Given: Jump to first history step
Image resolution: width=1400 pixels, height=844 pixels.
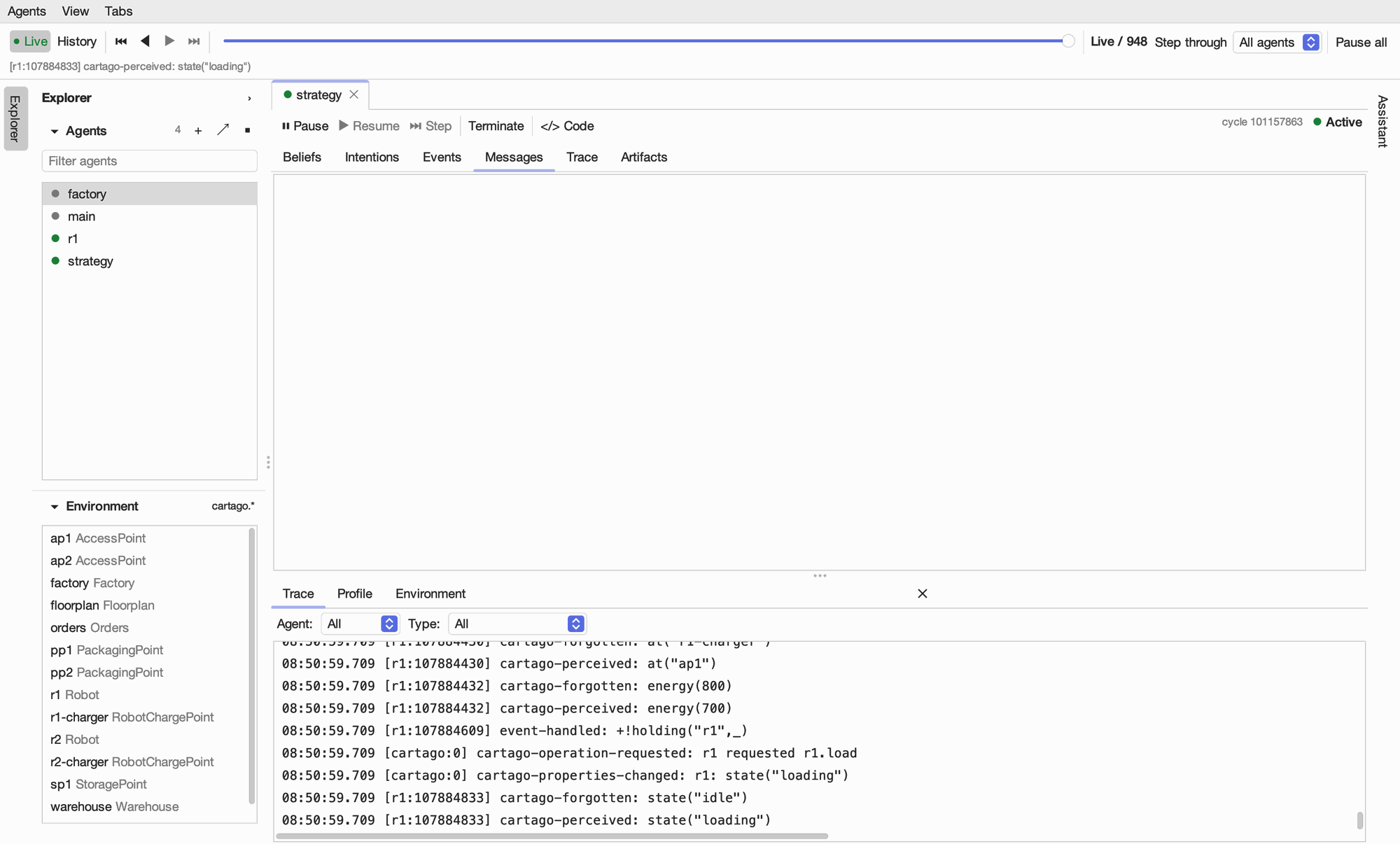Looking at the screenshot, I should (120, 41).
